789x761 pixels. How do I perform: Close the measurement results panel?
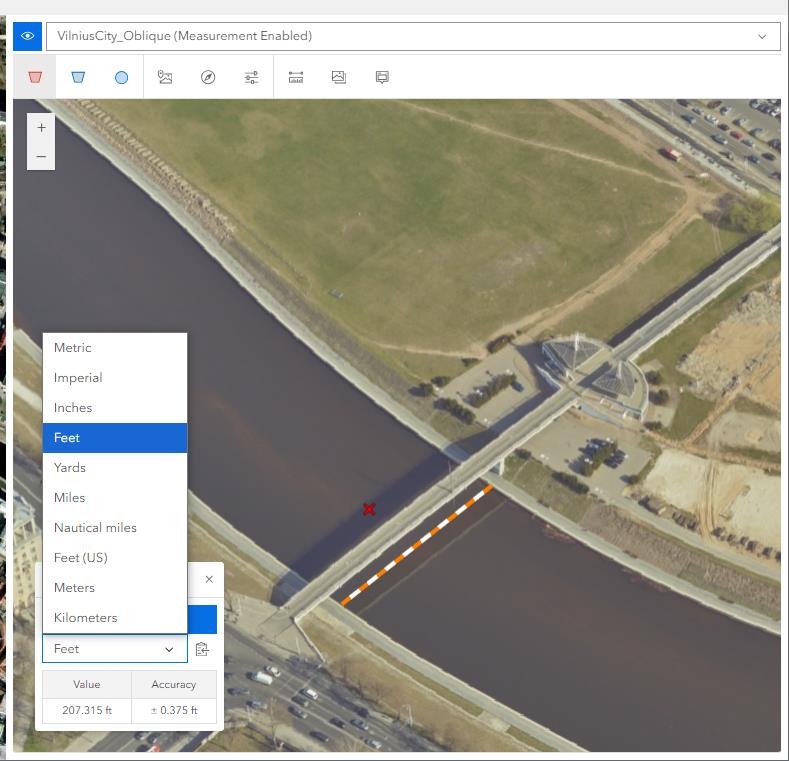[209, 579]
